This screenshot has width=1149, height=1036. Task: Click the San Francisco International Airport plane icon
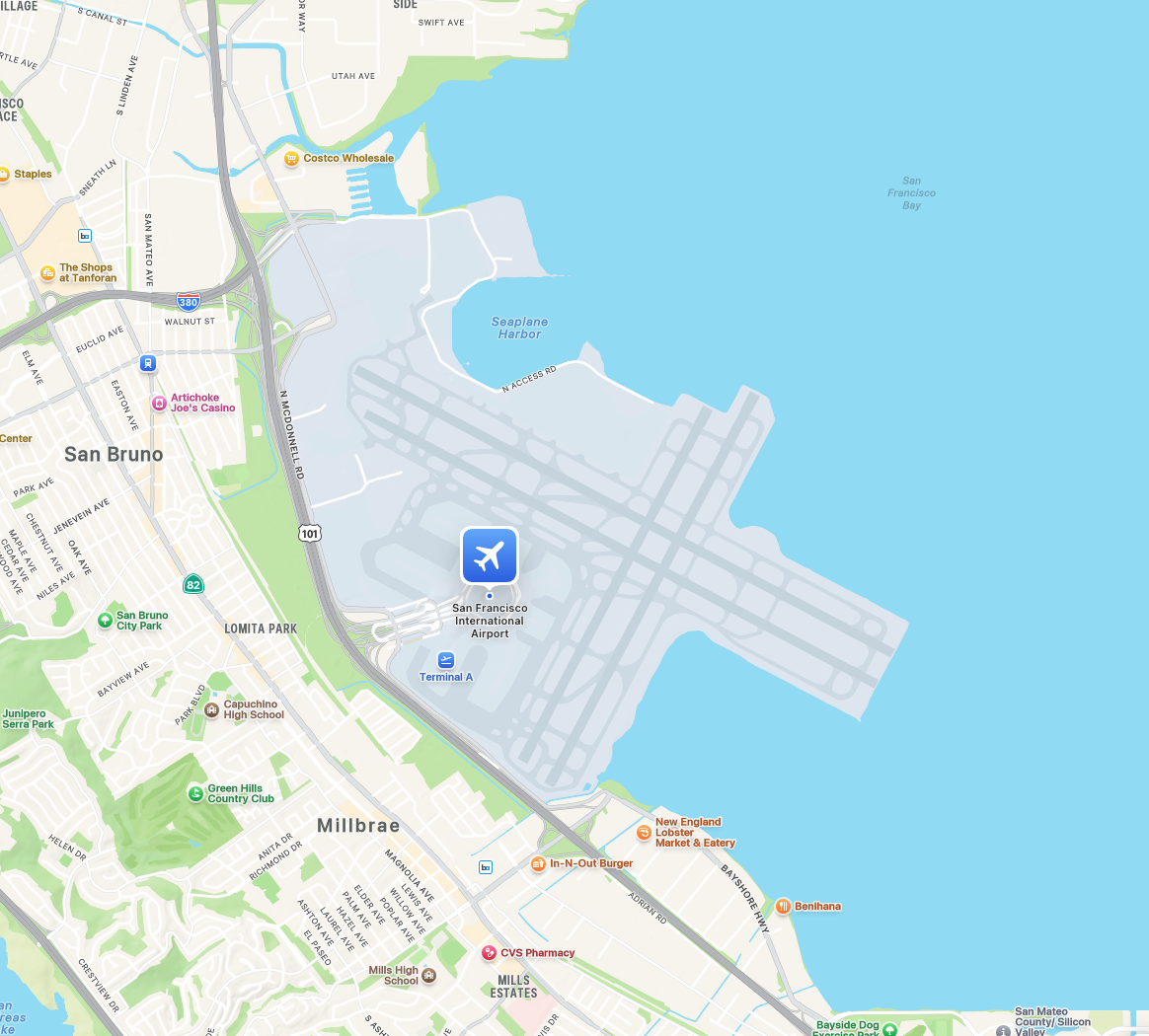tap(490, 555)
